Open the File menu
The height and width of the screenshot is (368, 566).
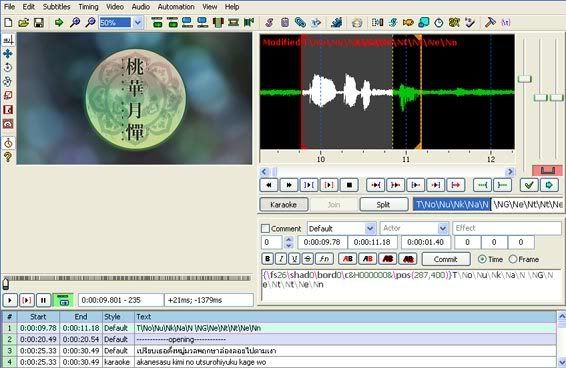[x=9, y=7]
